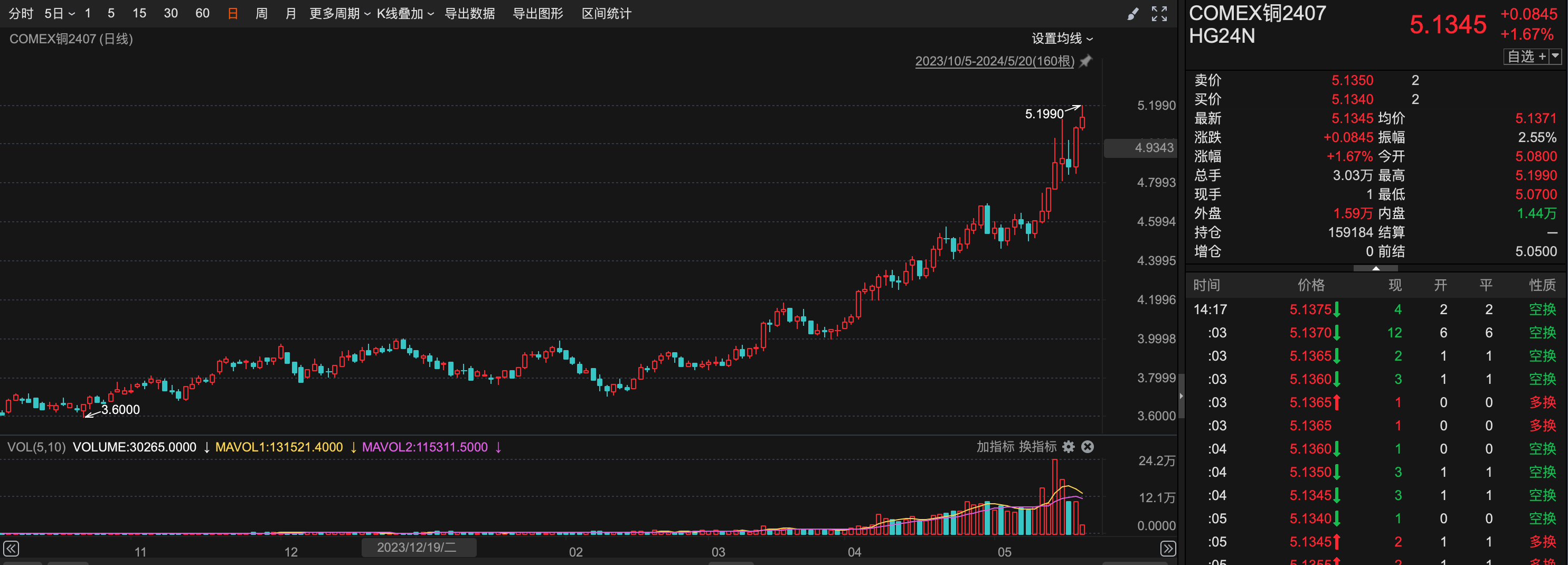Viewport: 1568px width, 565px height.
Task: Click the paintbrush drawing tool icon
Action: tap(1132, 14)
